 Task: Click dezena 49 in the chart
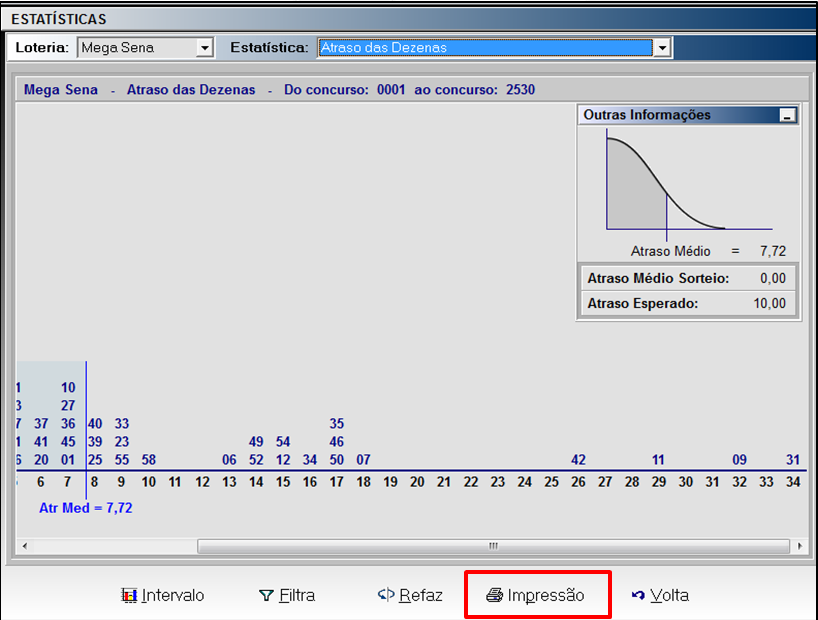[x=256, y=442]
